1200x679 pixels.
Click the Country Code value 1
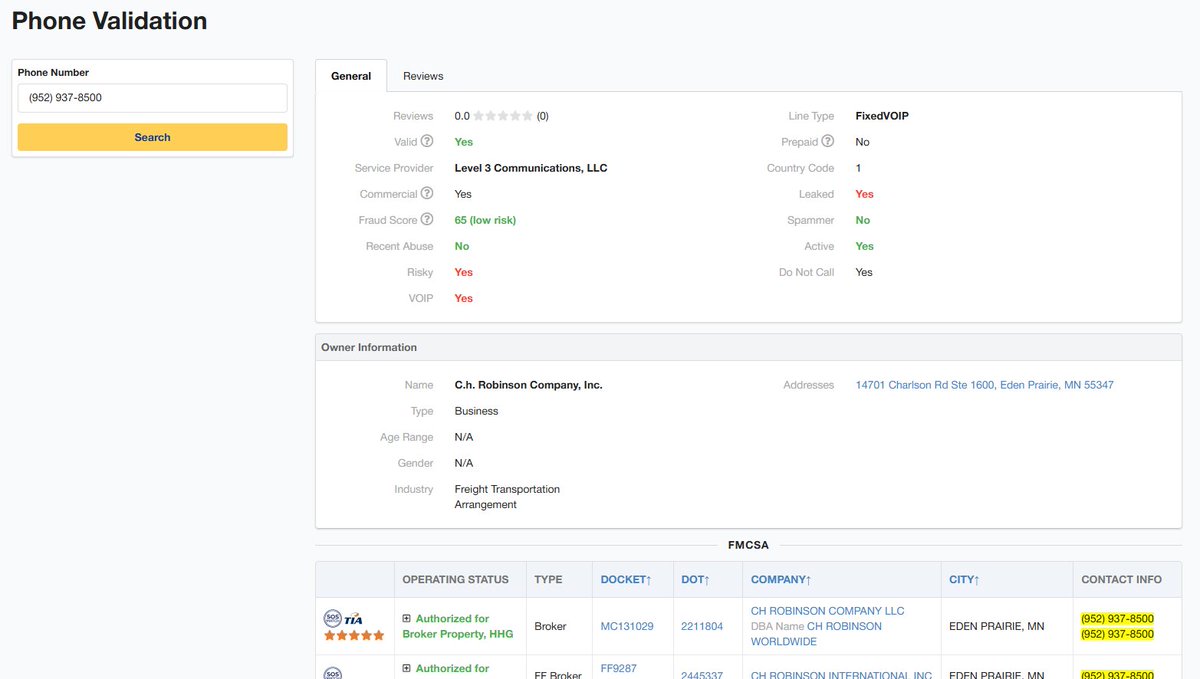[x=859, y=168]
